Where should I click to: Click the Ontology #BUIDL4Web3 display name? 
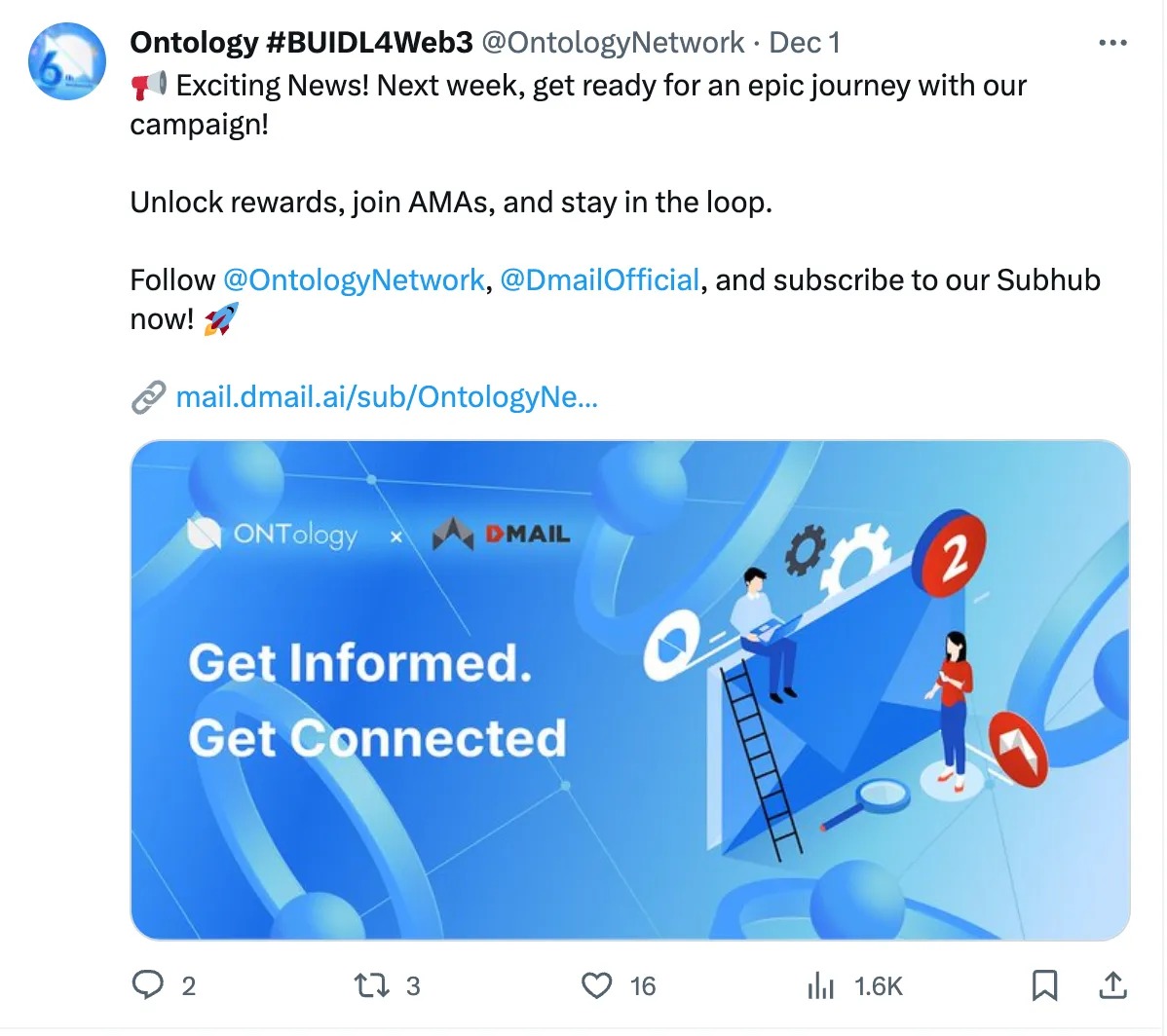pyautogui.click(x=301, y=43)
